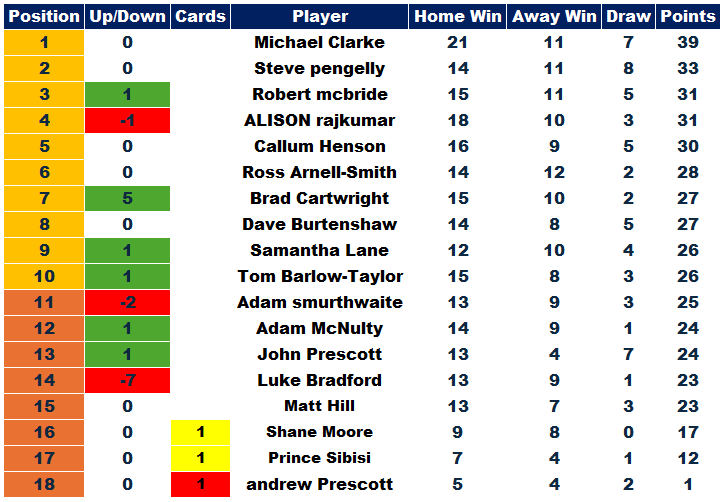
Task: Select player Steve pengelly
Action: (319, 69)
